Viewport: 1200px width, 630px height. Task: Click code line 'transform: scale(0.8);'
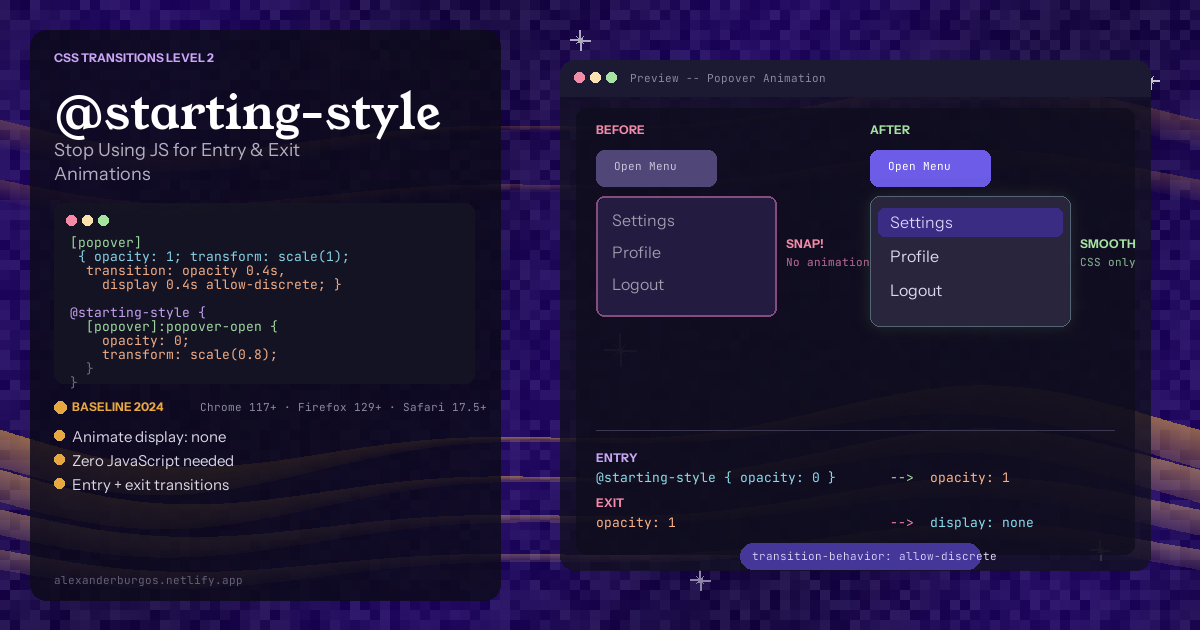click(x=190, y=354)
